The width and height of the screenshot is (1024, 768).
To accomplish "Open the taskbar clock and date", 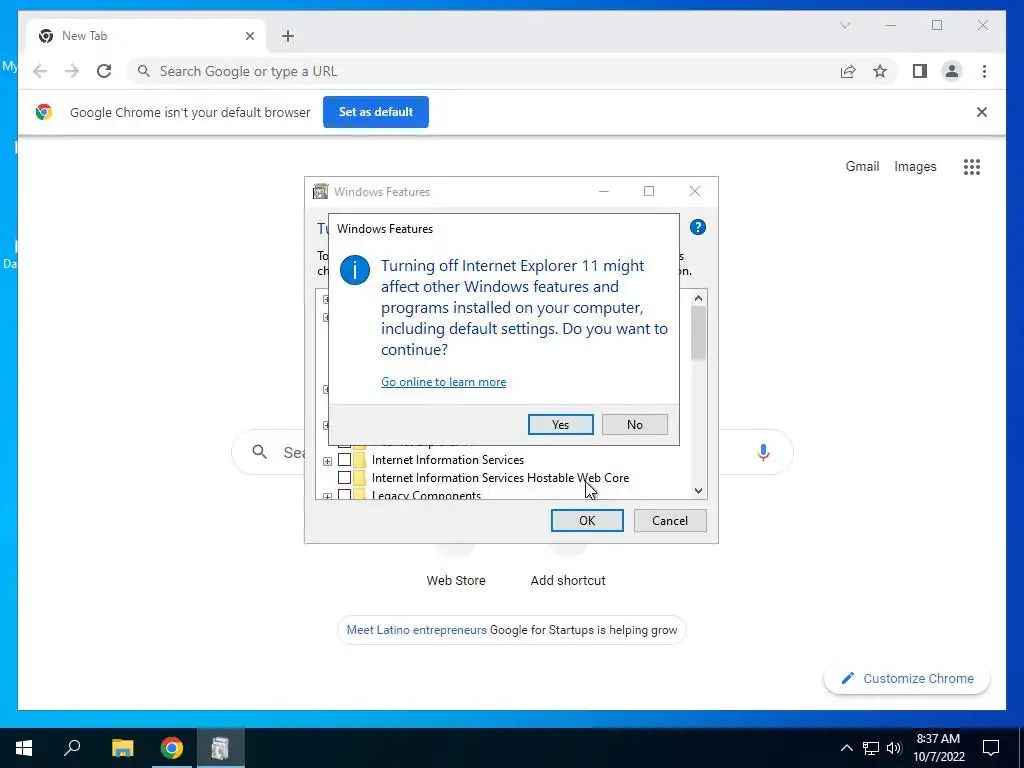I will pyautogui.click(x=938, y=748).
